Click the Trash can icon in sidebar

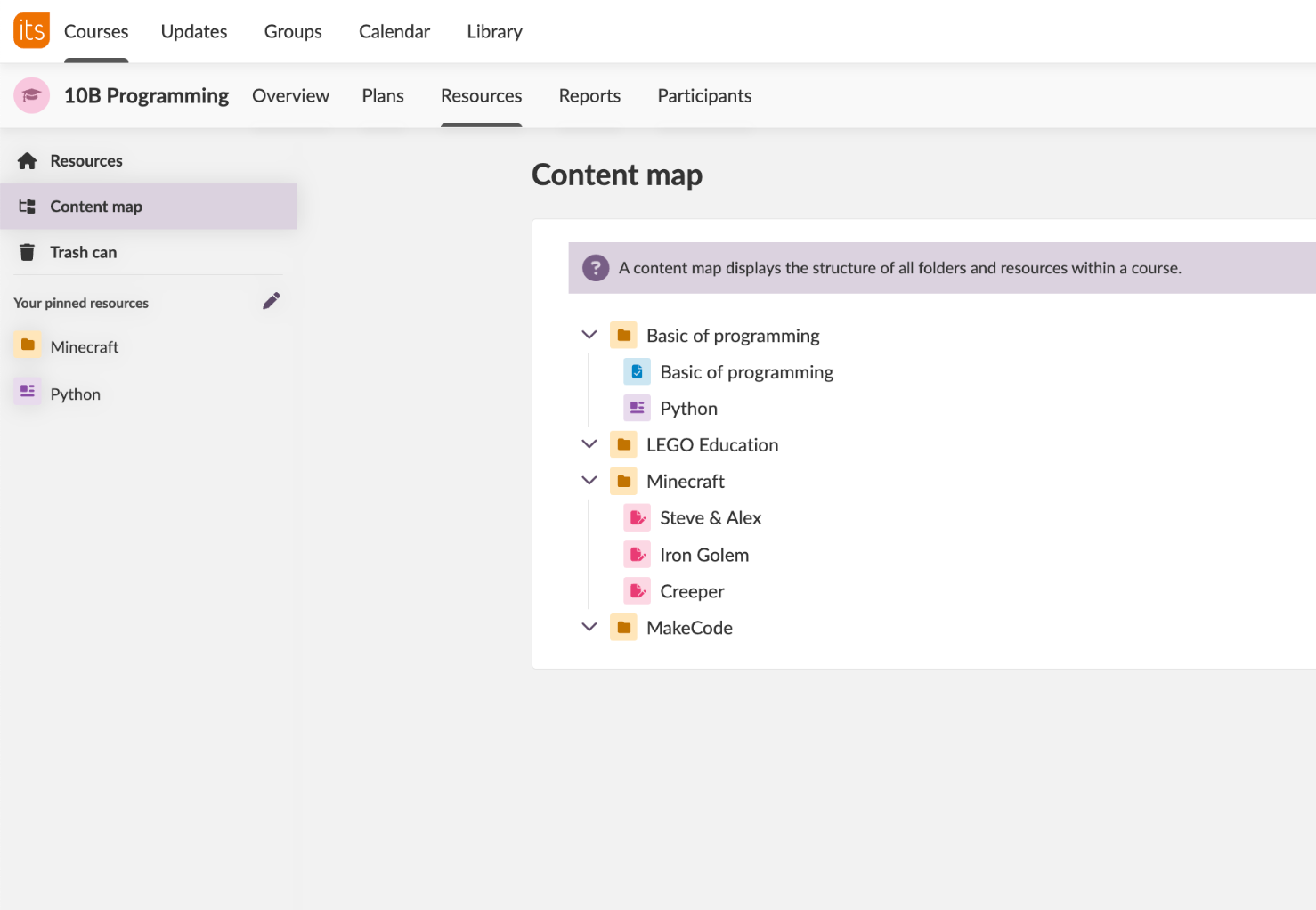point(28,252)
